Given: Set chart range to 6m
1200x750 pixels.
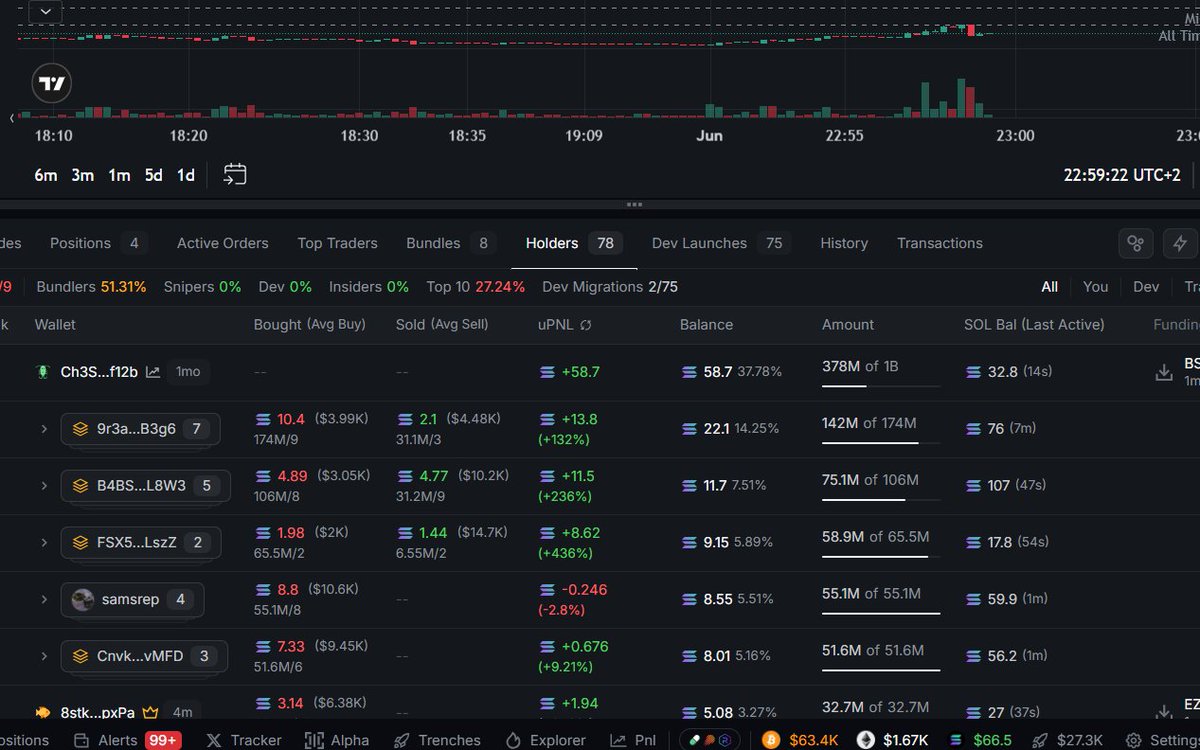Looking at the screenshot, I should [x=46, y=175].
